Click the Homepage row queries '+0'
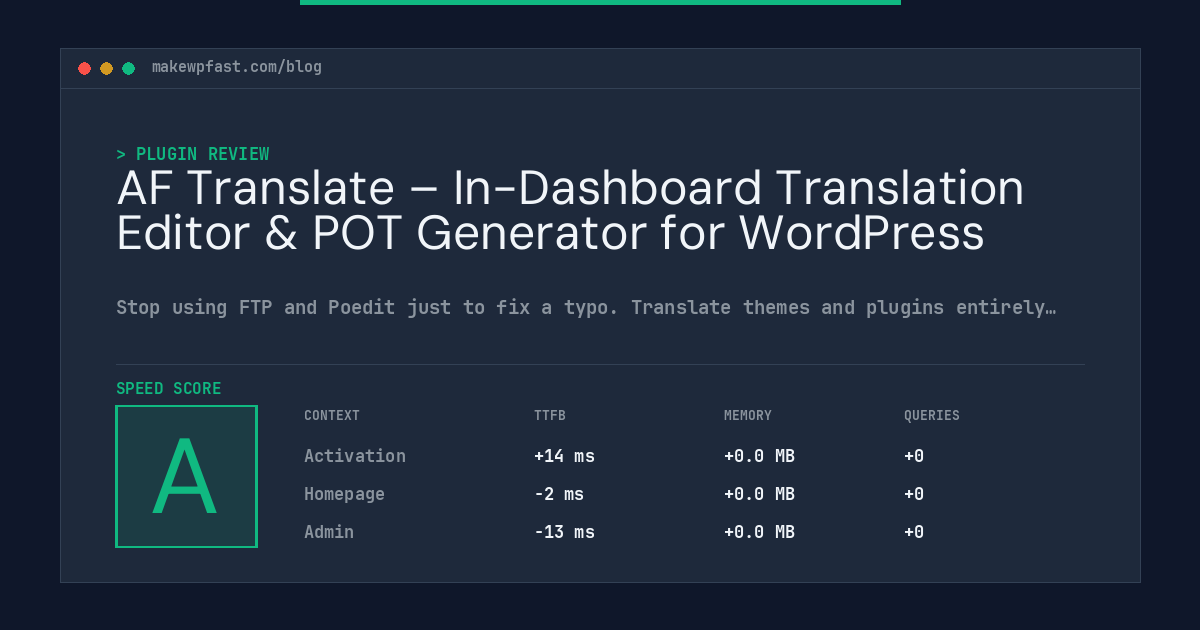Image resolution: width=1200 pixels, height=630 pixels. [914, 494]
